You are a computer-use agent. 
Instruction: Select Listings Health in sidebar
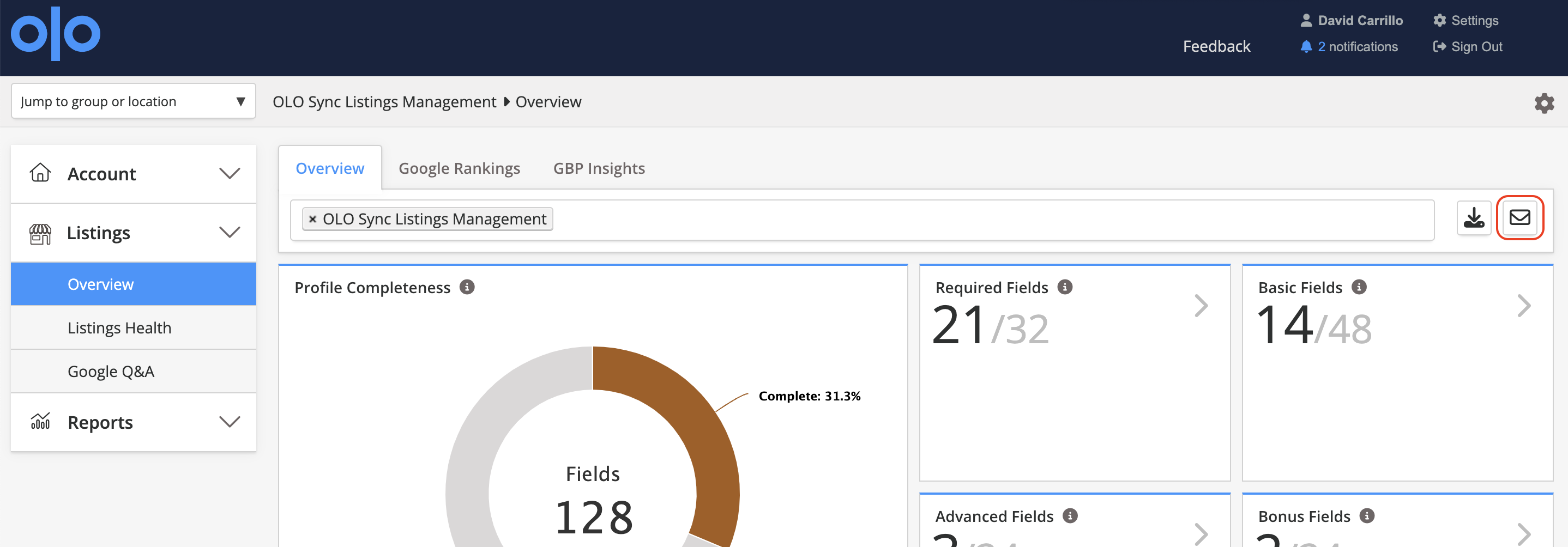pyautogui.click(x=134, y=328)
